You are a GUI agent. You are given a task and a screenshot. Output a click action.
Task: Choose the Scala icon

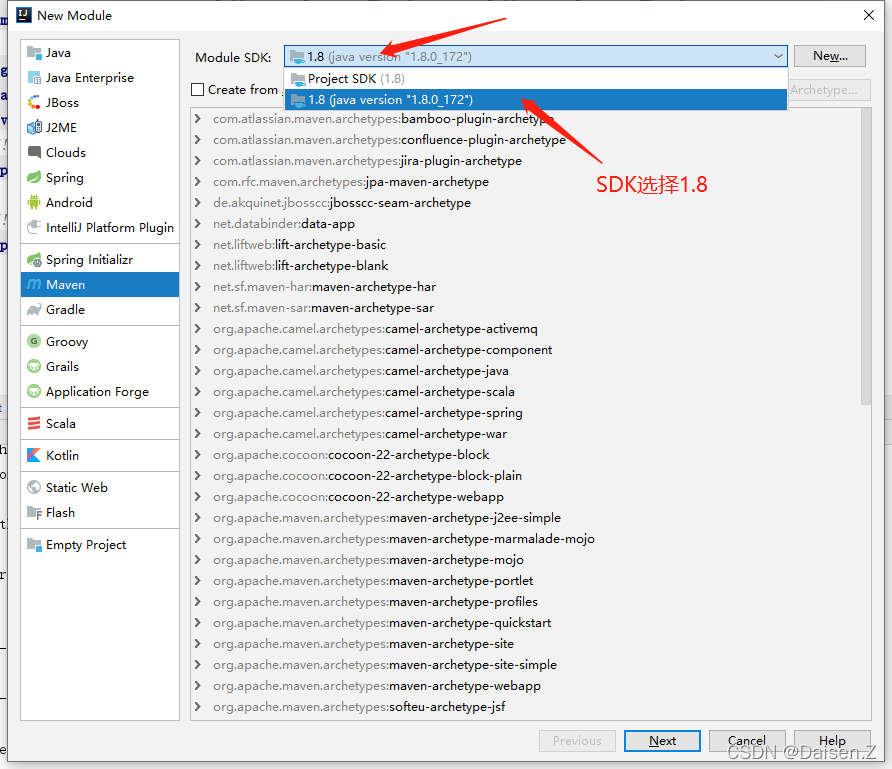[34, 424]
